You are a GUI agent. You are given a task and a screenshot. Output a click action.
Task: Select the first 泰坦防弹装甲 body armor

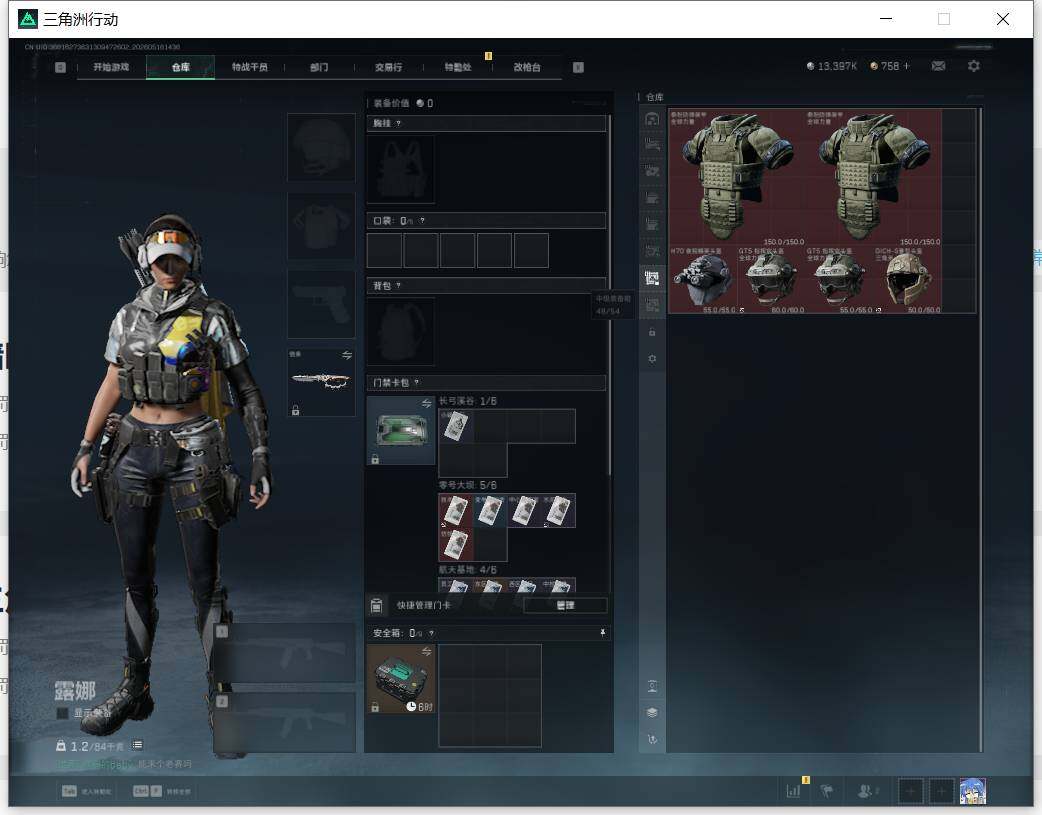tap(736, 177)
